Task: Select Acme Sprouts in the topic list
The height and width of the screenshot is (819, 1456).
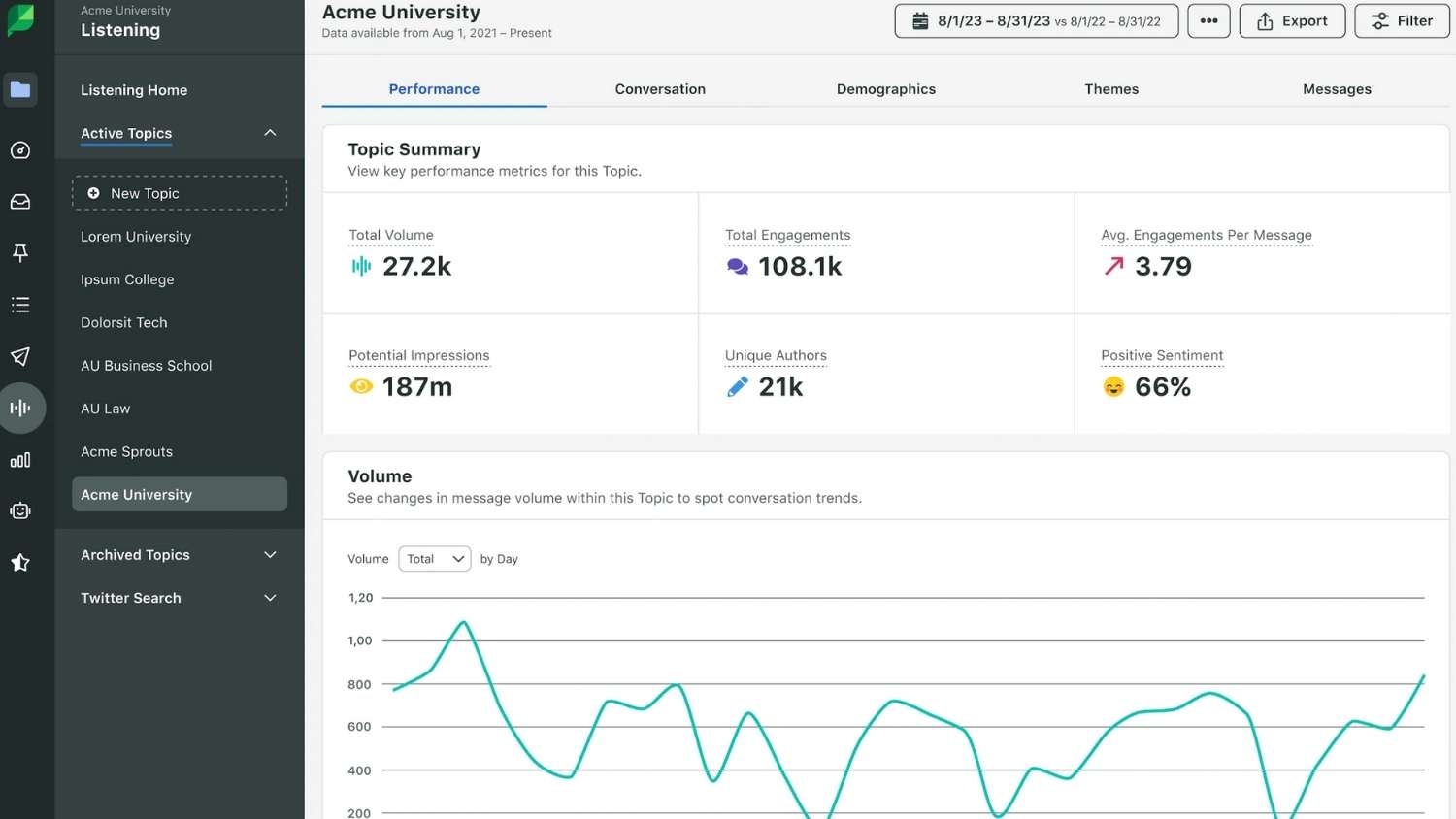Action: coord(126,451)
